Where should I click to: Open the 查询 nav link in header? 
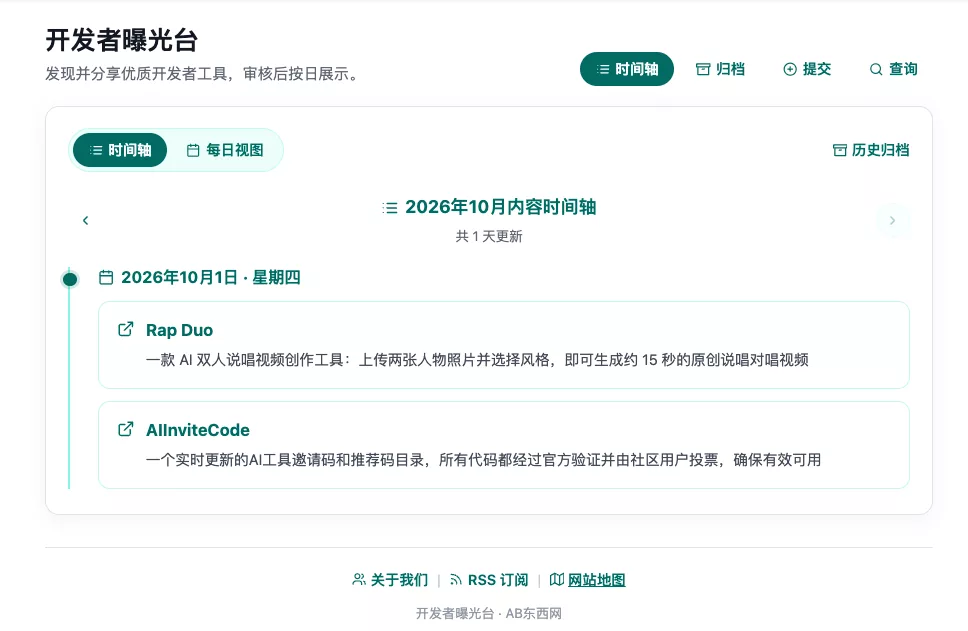point(893,69)
